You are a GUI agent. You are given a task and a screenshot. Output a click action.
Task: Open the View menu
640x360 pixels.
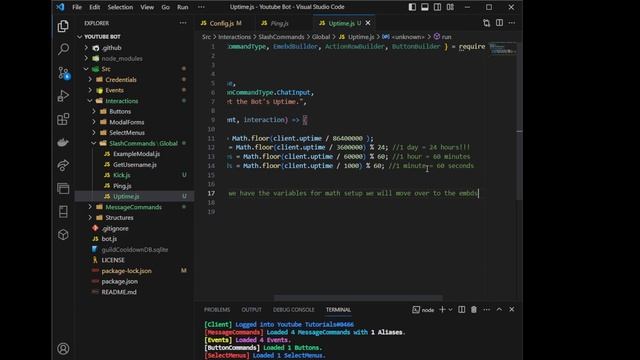(147, 7)
